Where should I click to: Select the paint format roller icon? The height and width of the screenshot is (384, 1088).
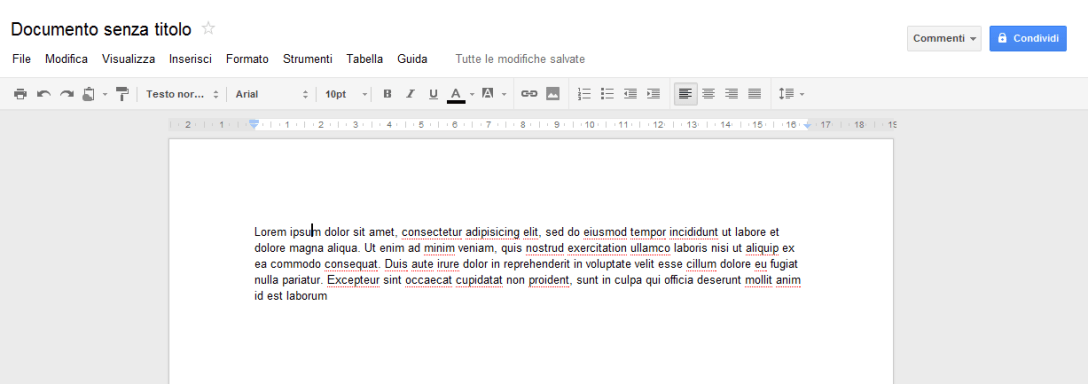123,94
